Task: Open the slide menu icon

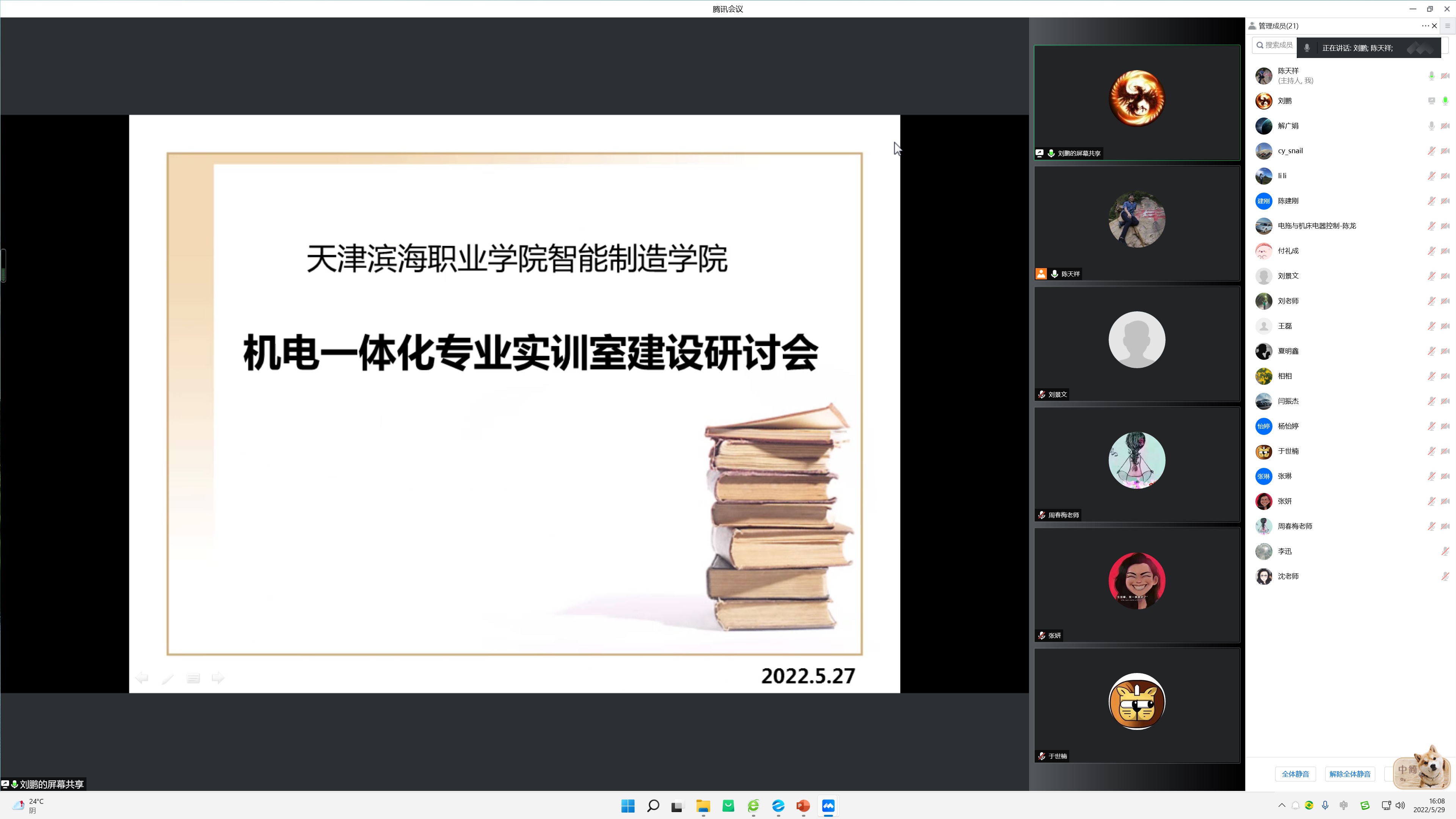Action: tap(193, 678)
